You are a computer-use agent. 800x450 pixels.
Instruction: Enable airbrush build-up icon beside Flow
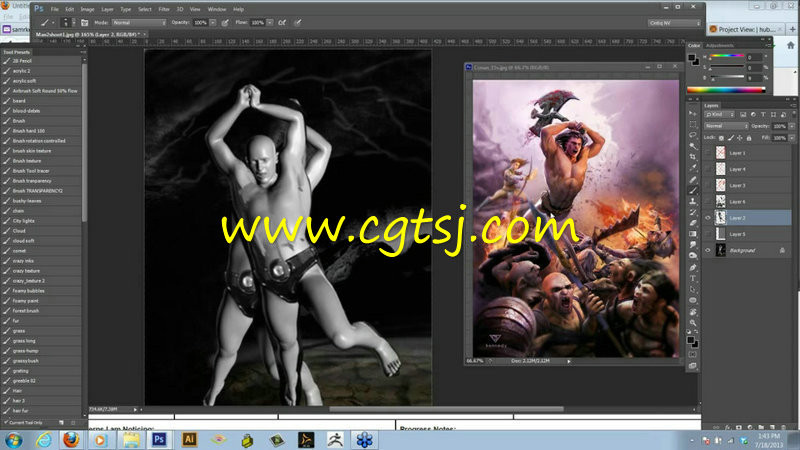pos(282,22)
